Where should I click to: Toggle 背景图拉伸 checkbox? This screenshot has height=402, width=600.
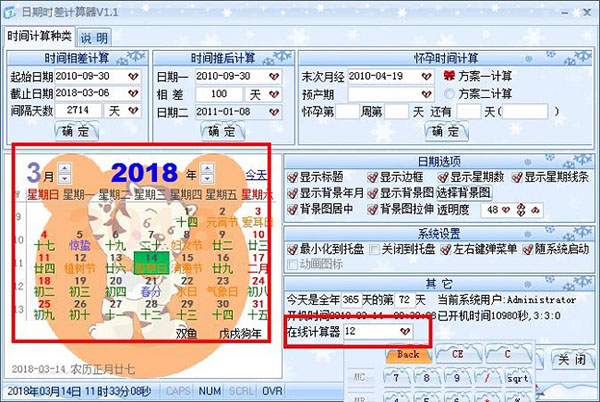(x=372, y=210)
